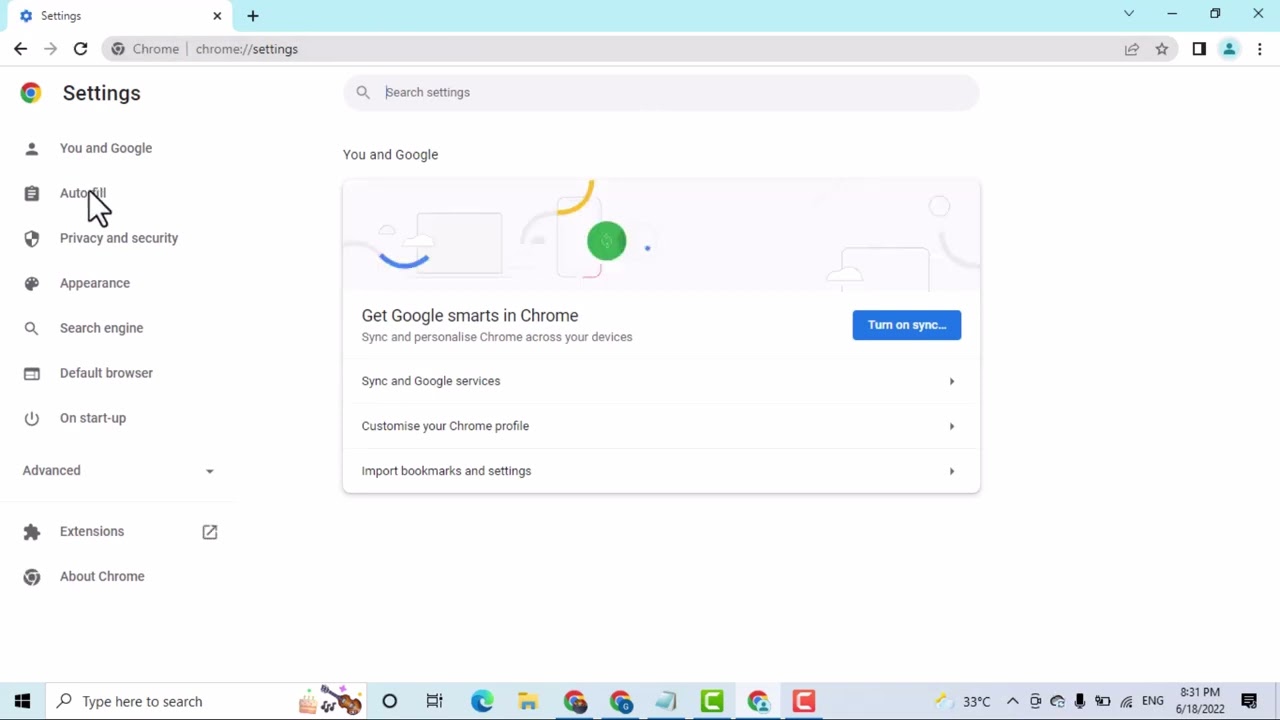The width and height of the screenshot is (1280, 720).
Task: Open the Extensions link
Action: (92, 531)
